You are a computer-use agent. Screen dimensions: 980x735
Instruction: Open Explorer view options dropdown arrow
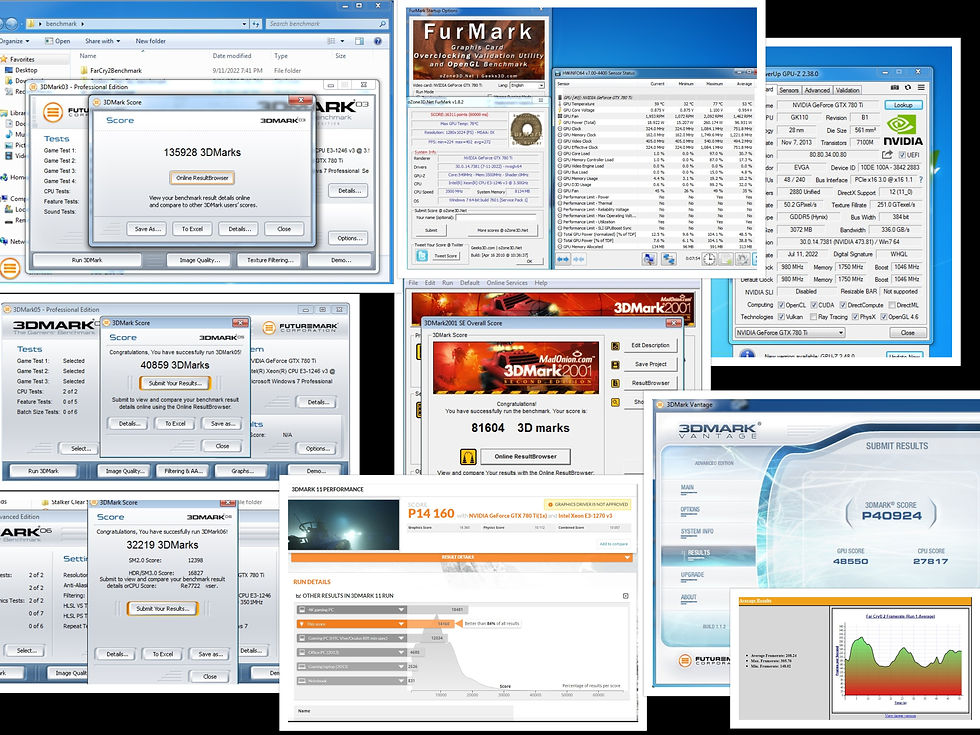click(342, 41)
